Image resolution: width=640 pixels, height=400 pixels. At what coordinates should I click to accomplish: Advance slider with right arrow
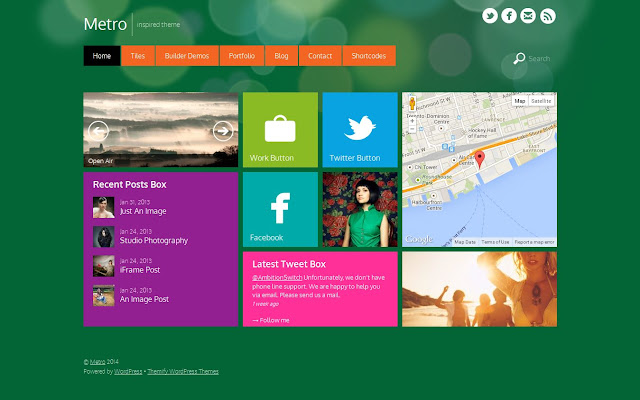[x=223, y=130]
